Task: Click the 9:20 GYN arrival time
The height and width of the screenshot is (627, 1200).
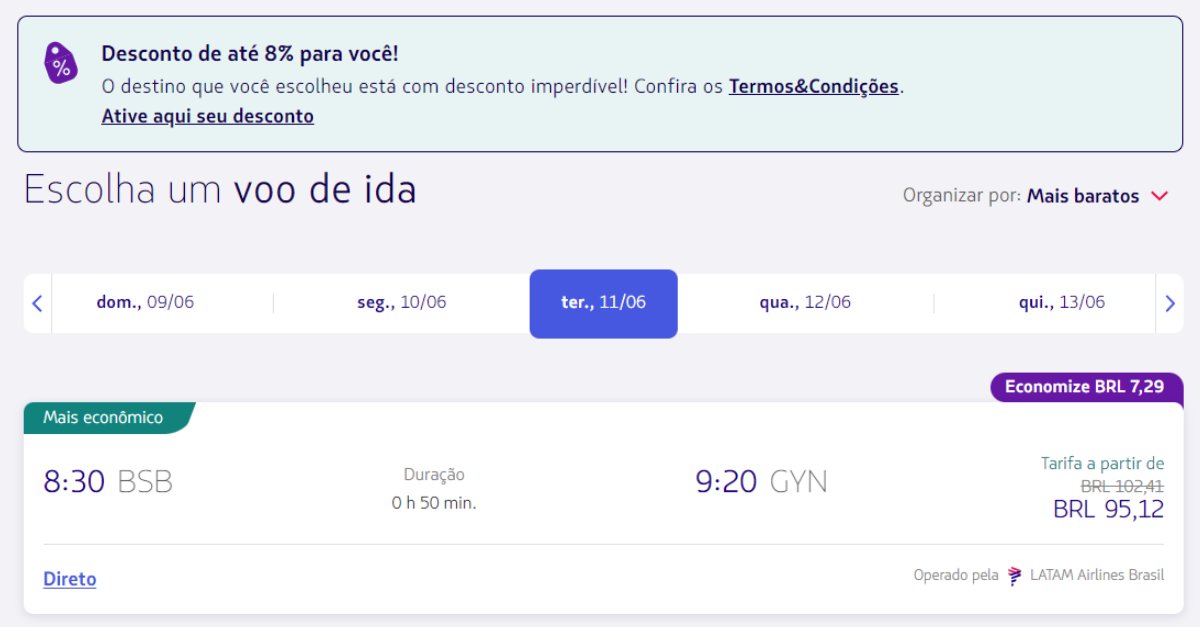Action: [x=762, y=482]
